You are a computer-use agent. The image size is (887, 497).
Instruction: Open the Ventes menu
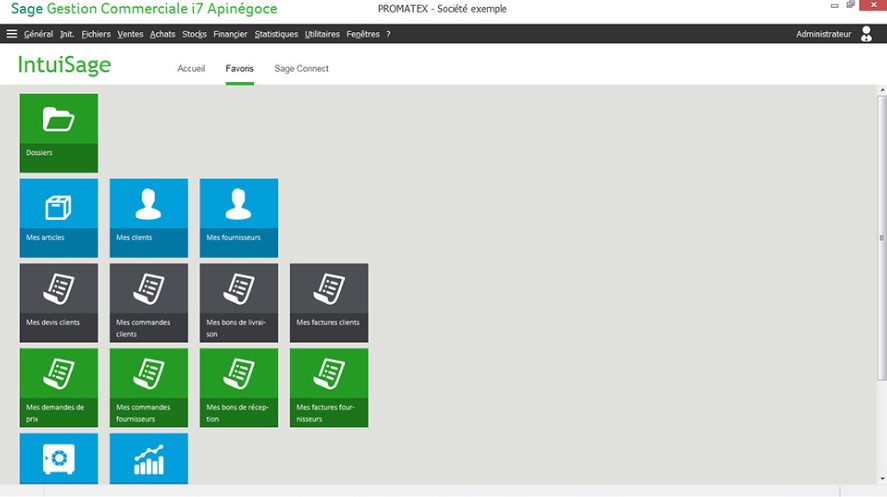(x=130, y=34)
